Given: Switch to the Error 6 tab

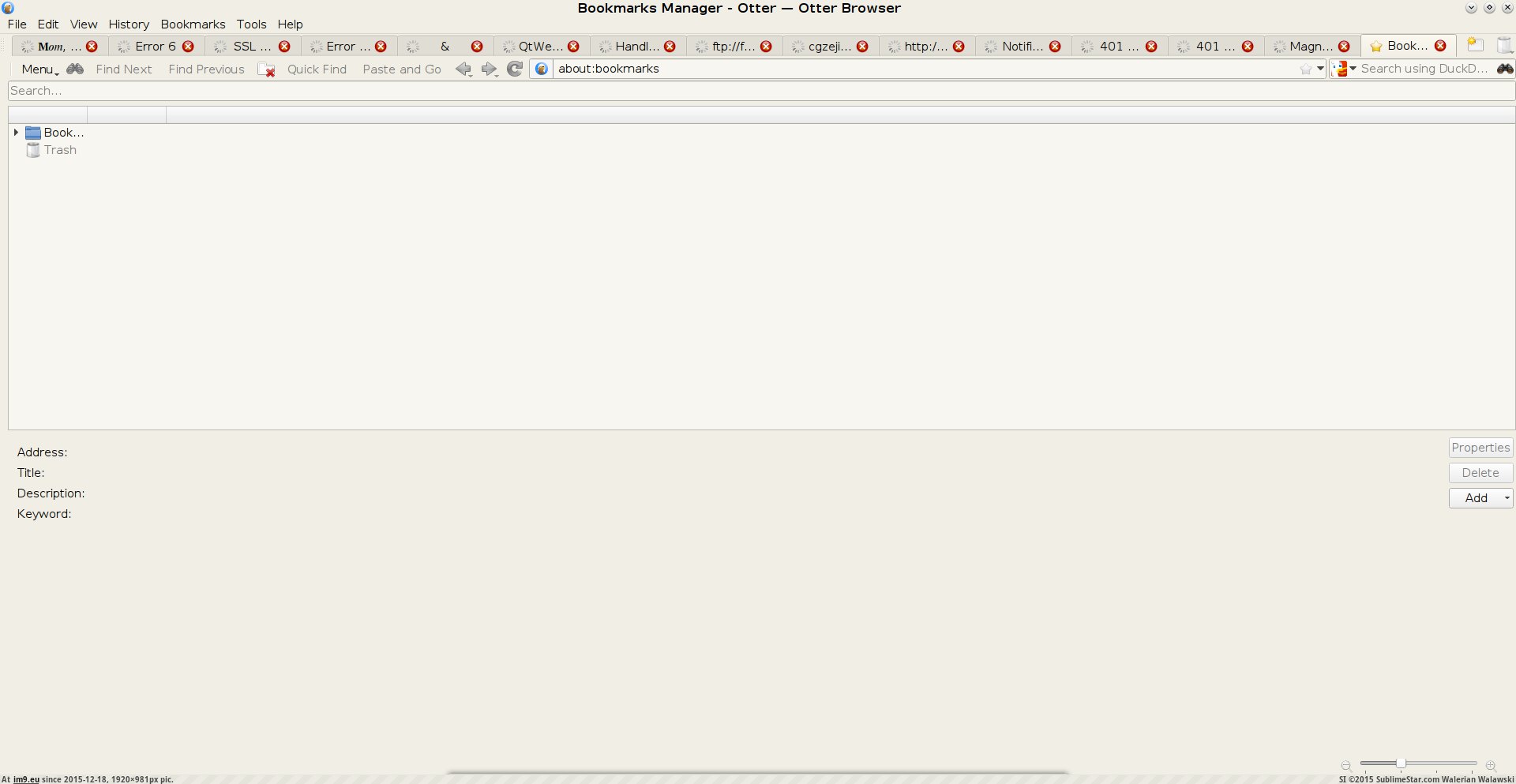Looking at the screenshot, I should [156, 47].
